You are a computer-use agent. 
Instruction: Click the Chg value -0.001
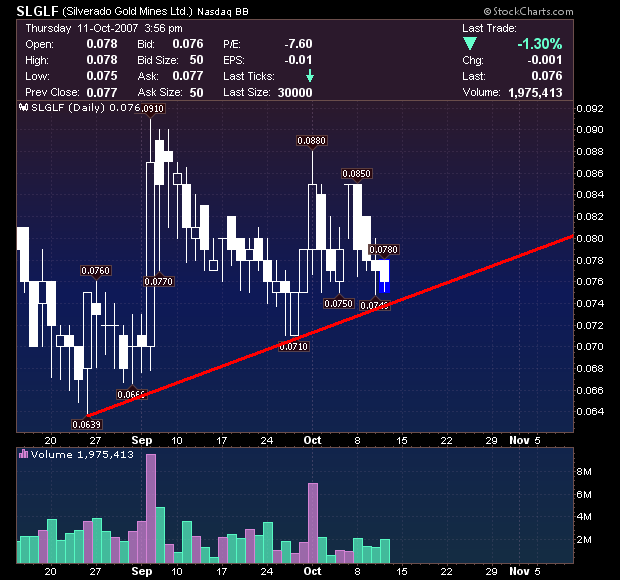545,60
